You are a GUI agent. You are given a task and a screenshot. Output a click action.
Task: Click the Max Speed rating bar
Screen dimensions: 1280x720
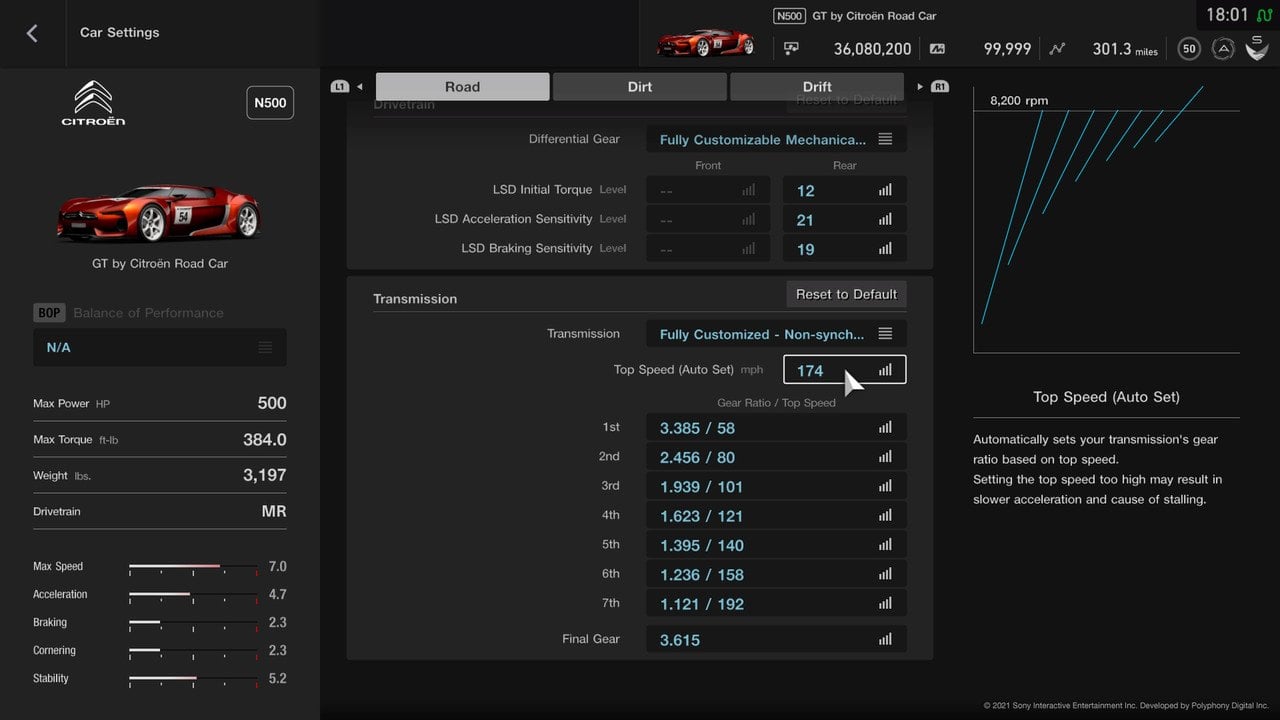coord(193,567)
